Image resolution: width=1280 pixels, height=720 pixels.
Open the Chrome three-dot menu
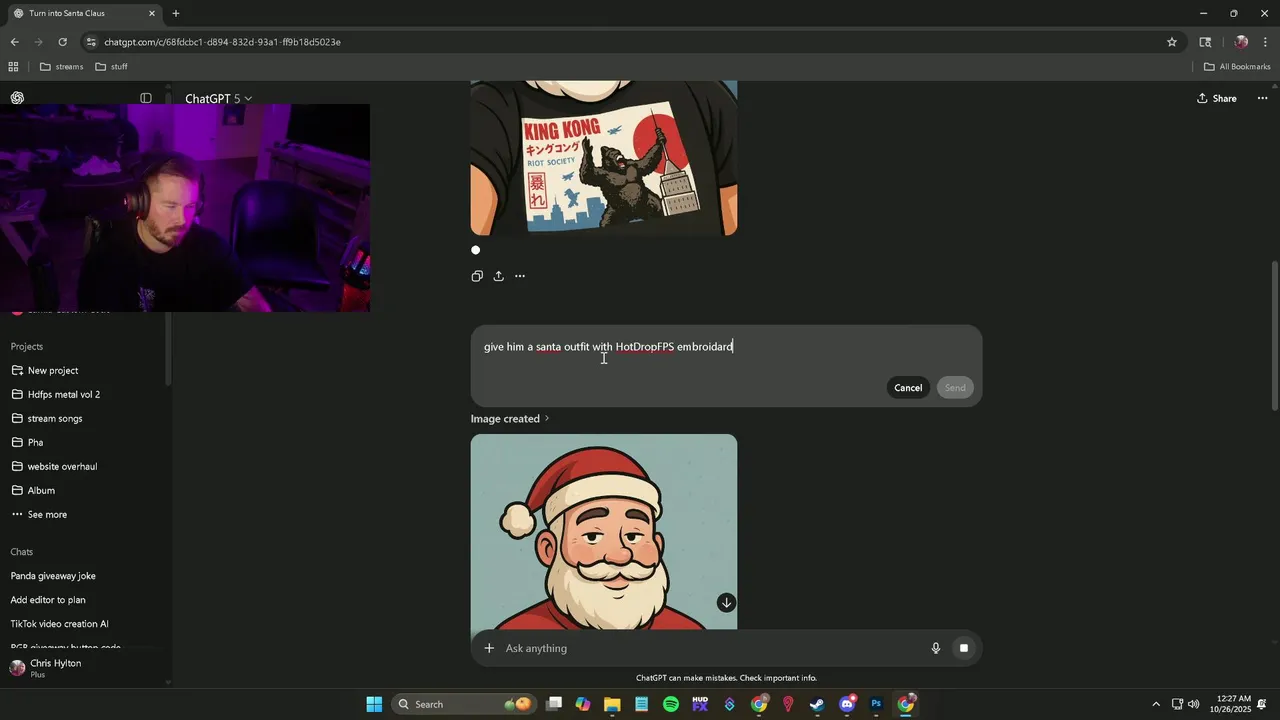[1266, 42]
